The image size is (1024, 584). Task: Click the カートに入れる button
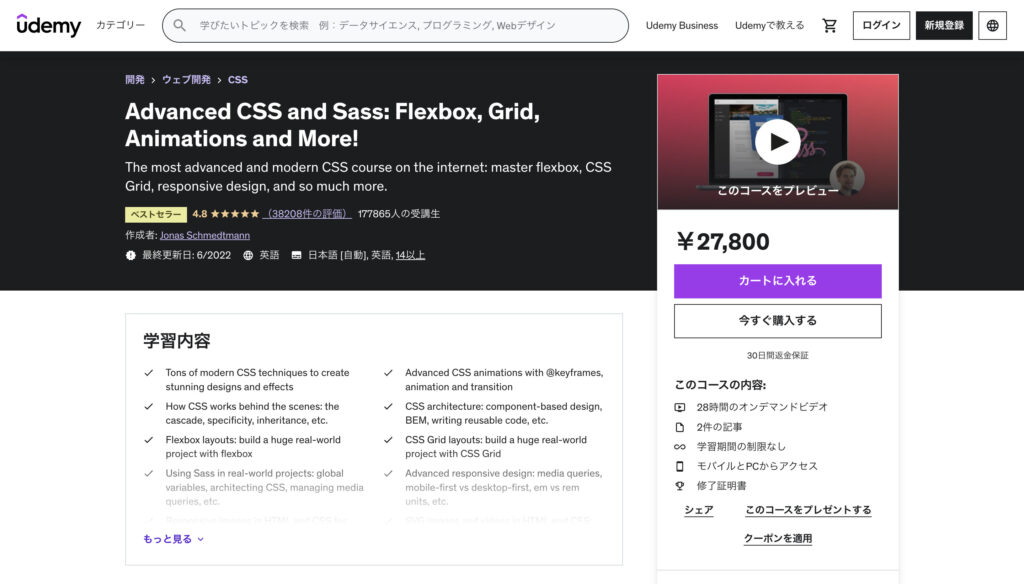pyautogui.click(x=778, y=281)
